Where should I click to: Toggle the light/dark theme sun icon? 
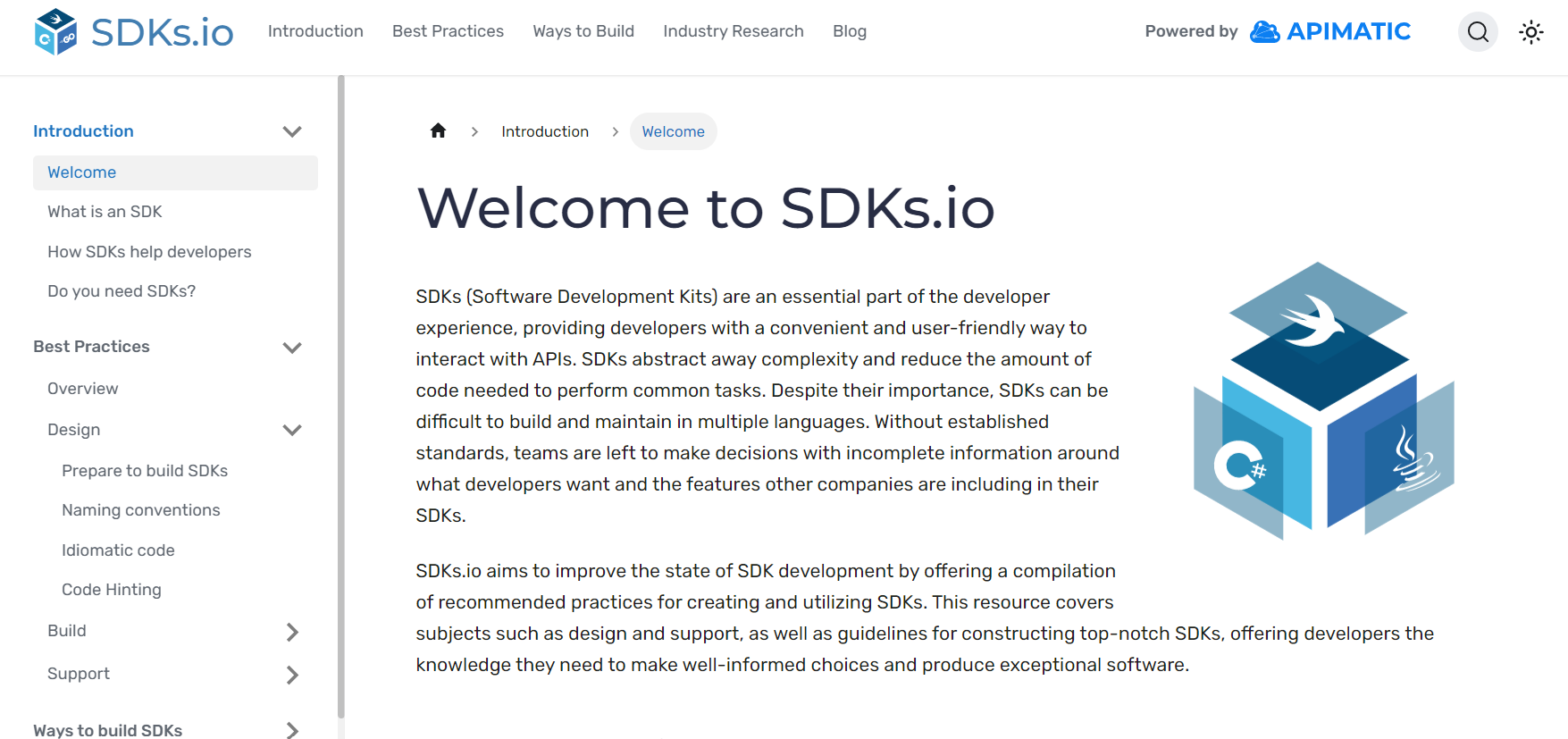(x=1531, y=32)
